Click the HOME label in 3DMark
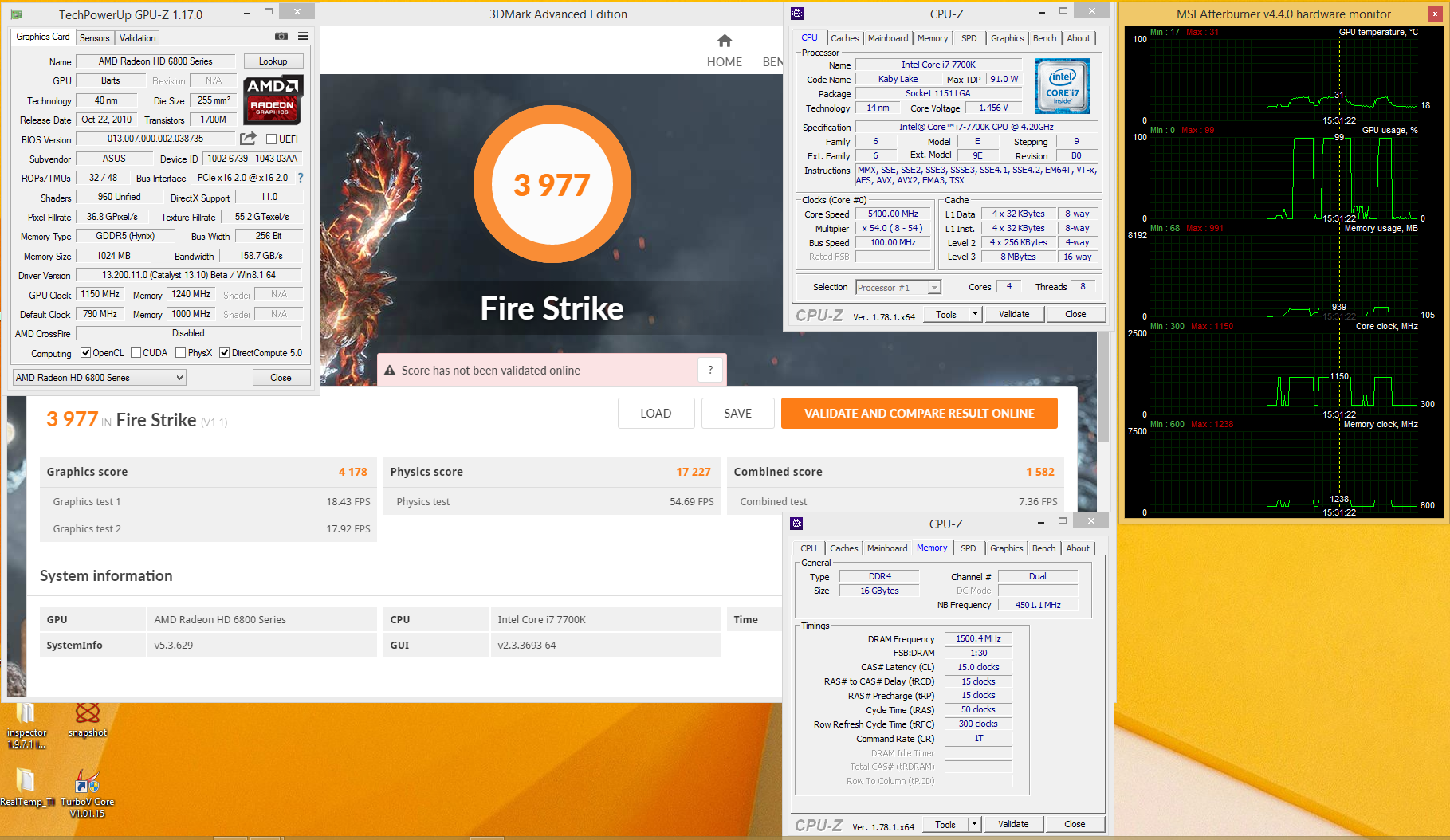 725,62
